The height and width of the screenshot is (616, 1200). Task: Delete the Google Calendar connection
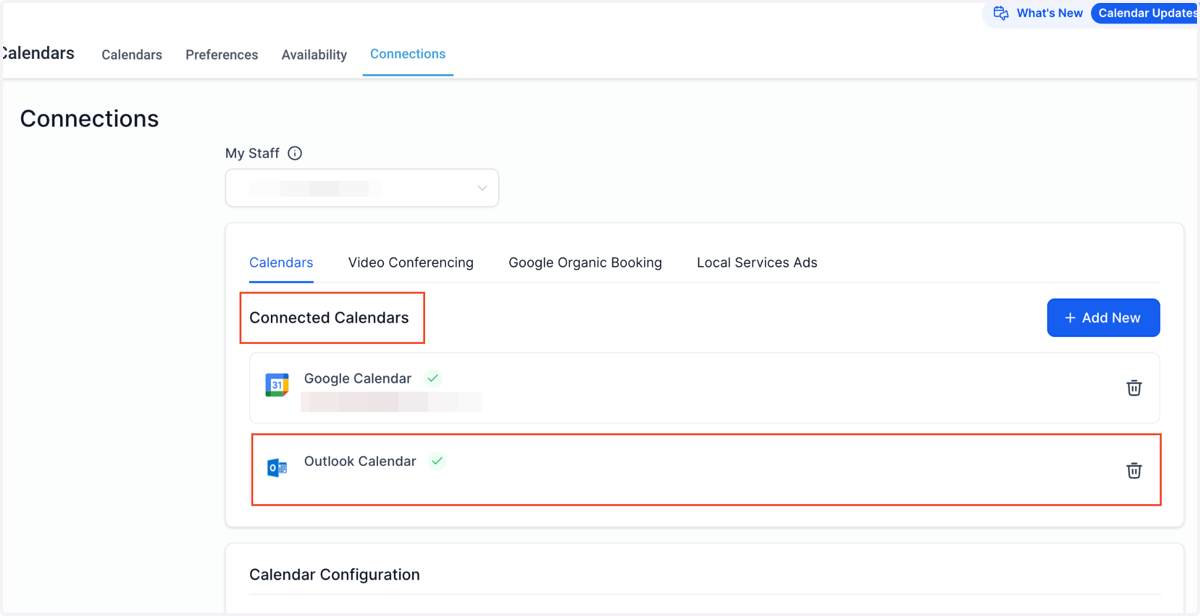1134,388
